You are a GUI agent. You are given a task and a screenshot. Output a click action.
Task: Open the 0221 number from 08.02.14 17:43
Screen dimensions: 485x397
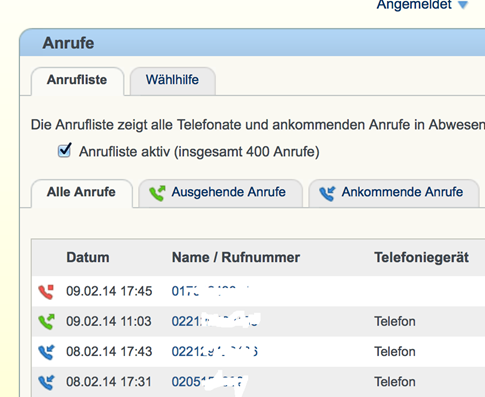click(x=215, y=352)
